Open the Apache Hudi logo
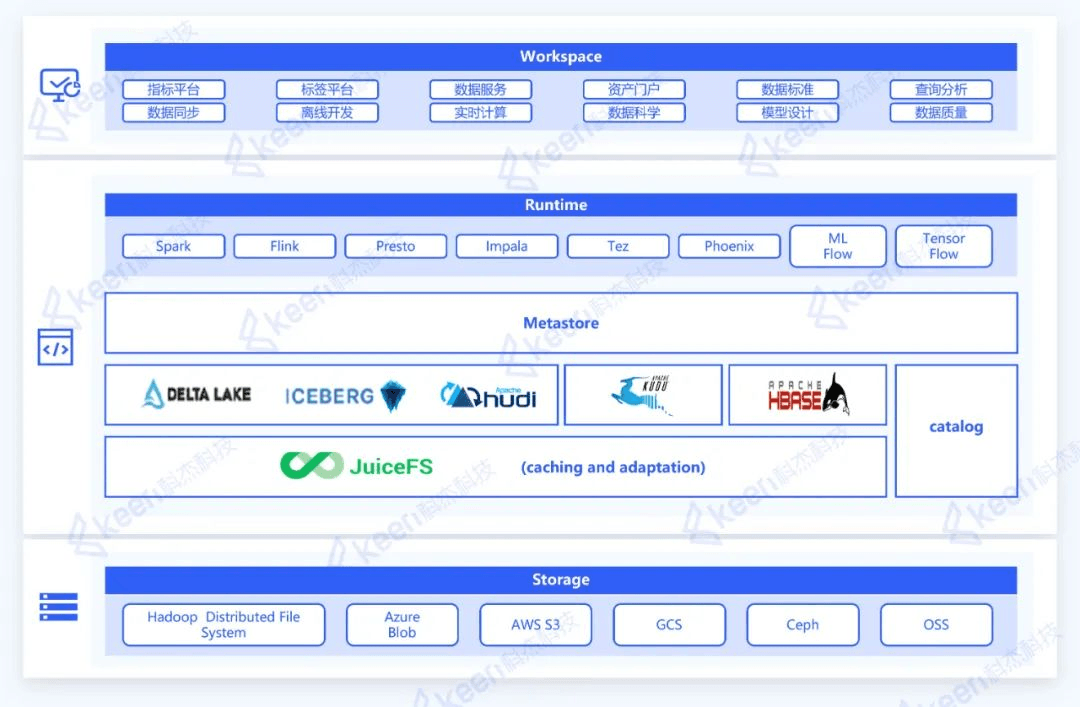 (x=488, y=396)
